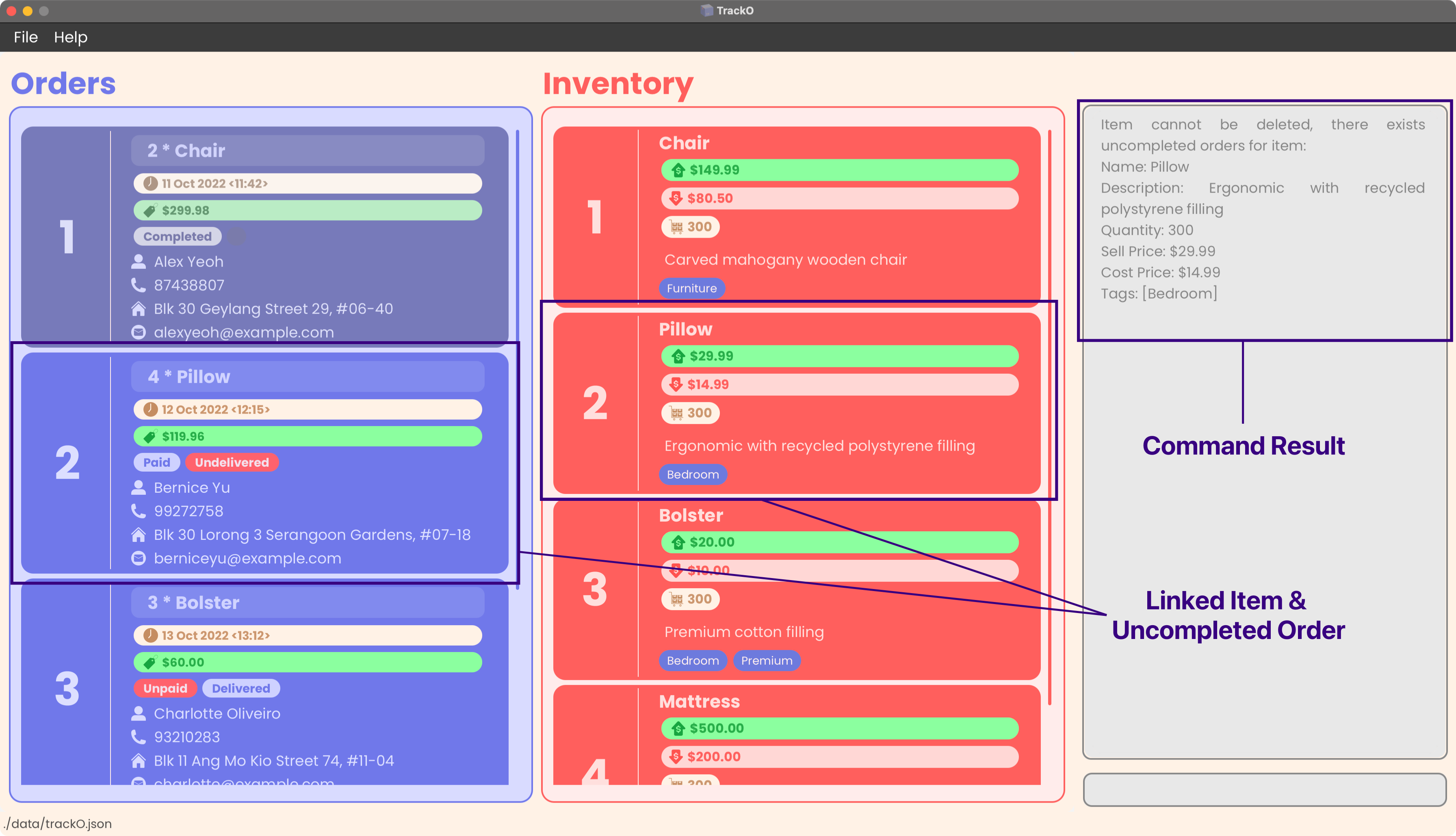Click the clock icon on 12 Oct 2022 date
This screenshot has height=836, width=1456.
tap(150, 409)
